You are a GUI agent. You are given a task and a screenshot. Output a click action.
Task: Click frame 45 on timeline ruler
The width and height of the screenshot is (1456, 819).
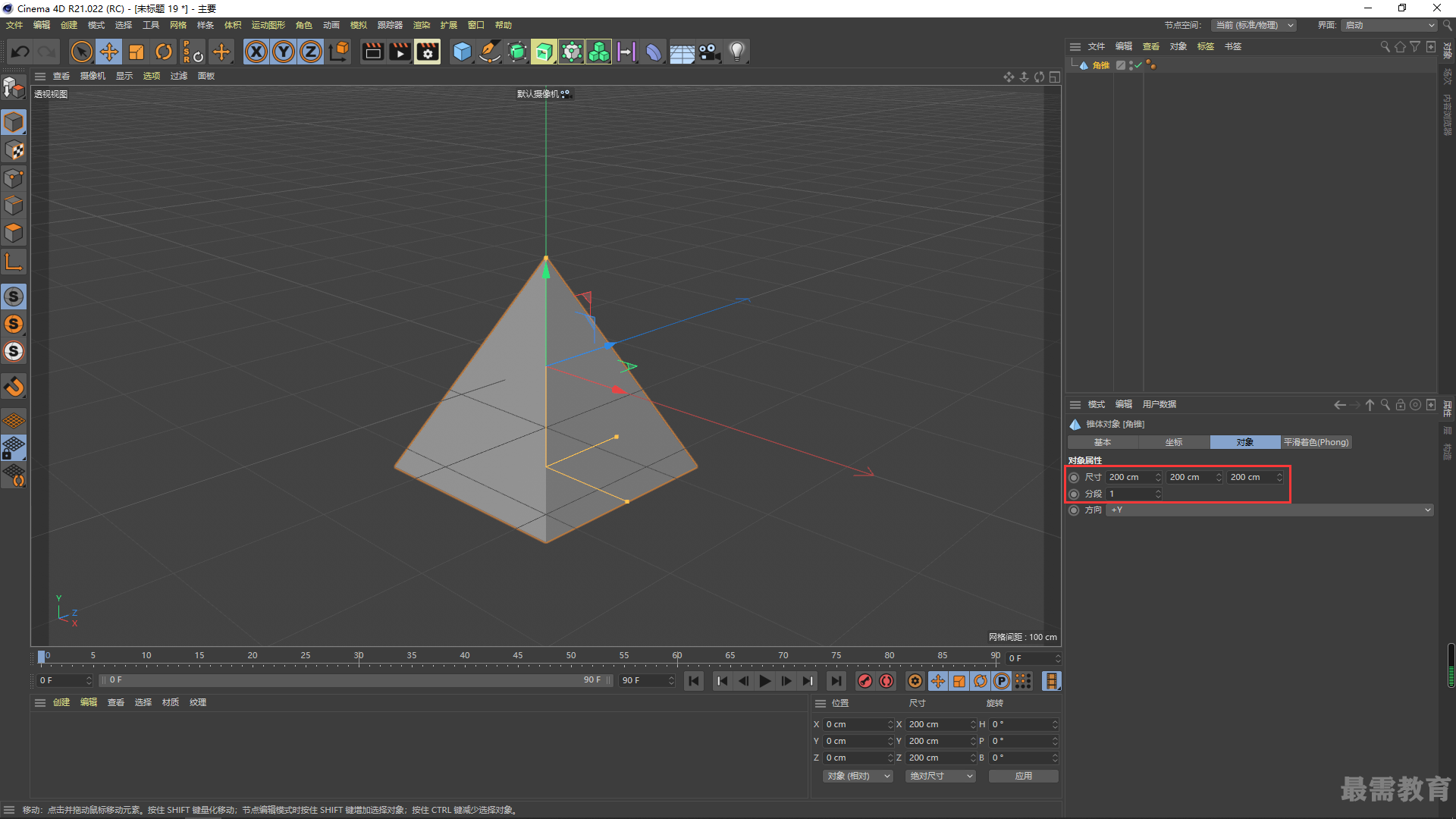(518, 657)
